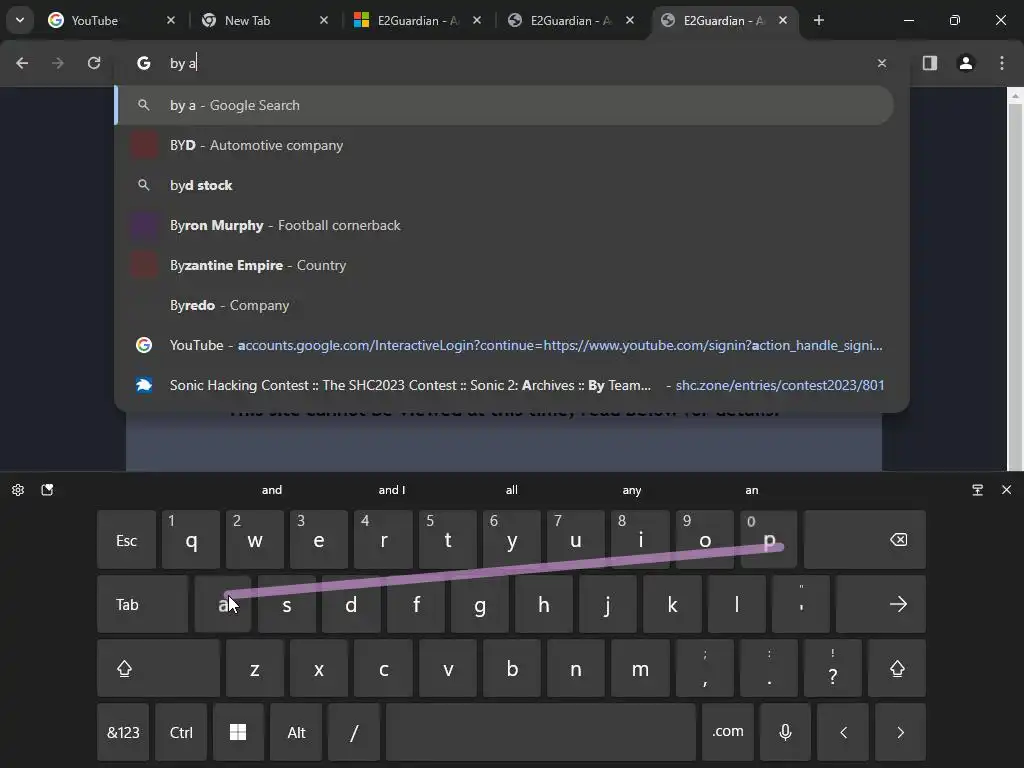Tap the Windows logo key
1024x768 pixels.
[238, 732]
